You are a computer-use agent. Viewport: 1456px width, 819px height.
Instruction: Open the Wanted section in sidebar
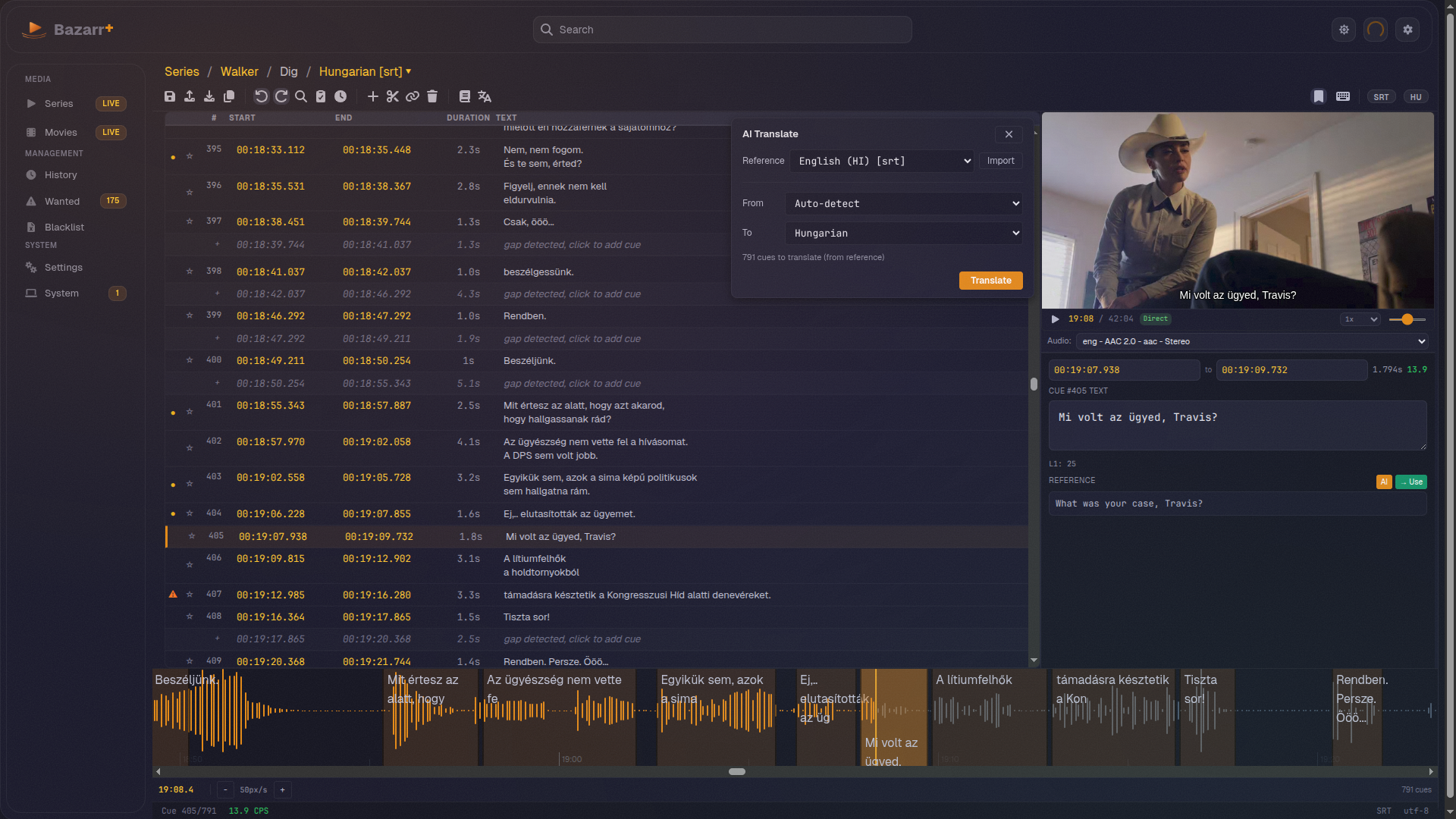pyautogui.click(x=61, y=201)
